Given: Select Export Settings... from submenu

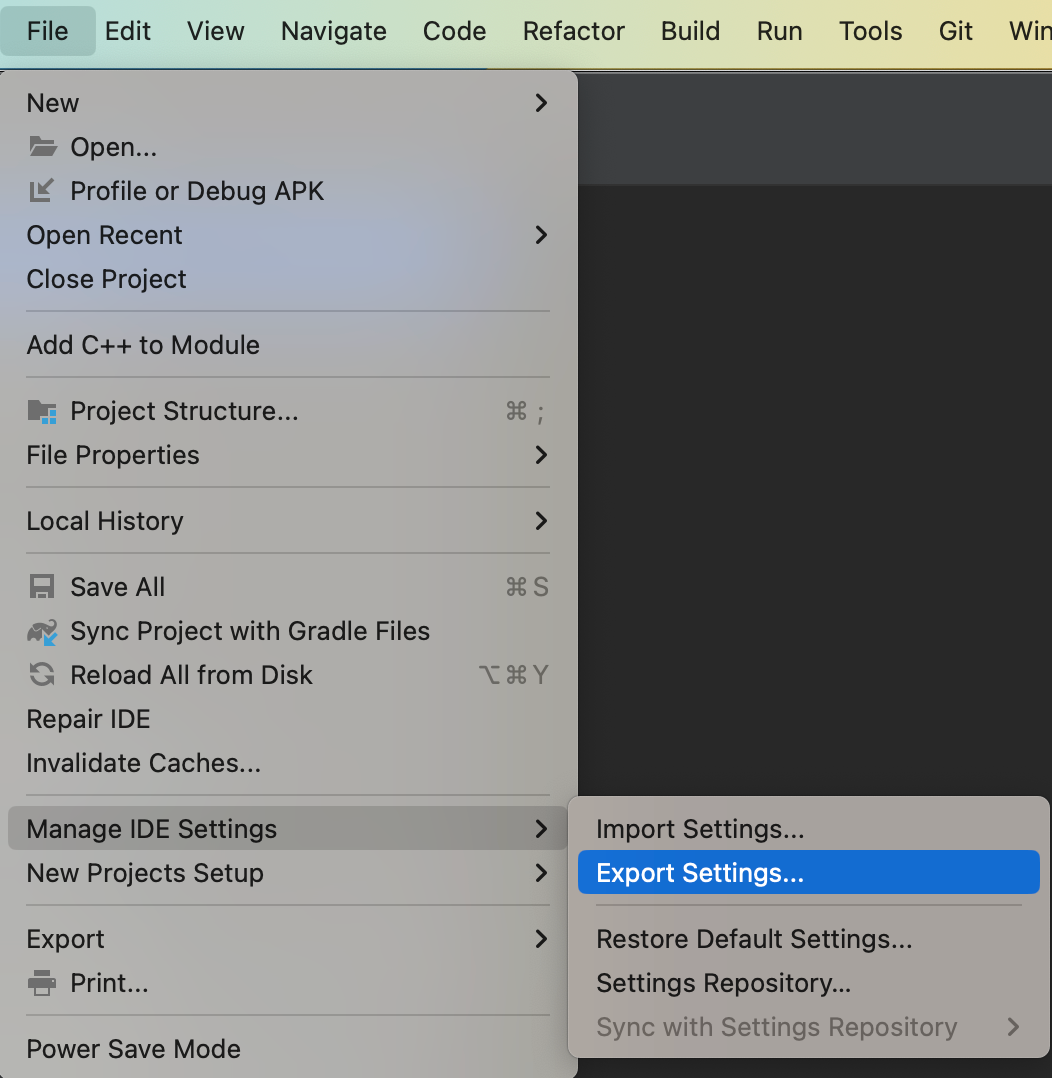Looking at the screenshot, I should click(700, 873).
